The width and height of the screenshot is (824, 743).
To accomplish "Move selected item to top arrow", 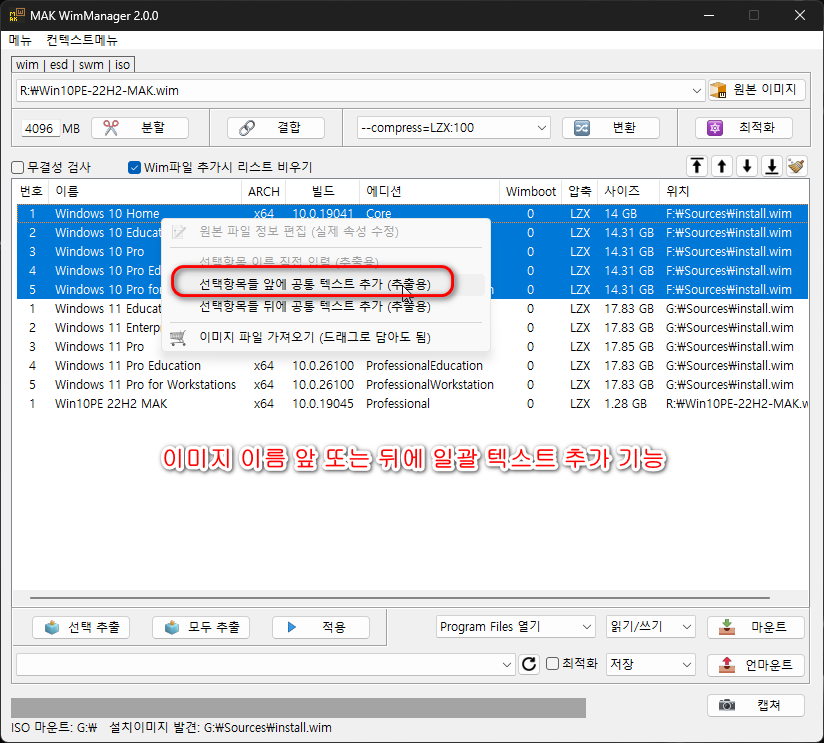I will 697,167.
